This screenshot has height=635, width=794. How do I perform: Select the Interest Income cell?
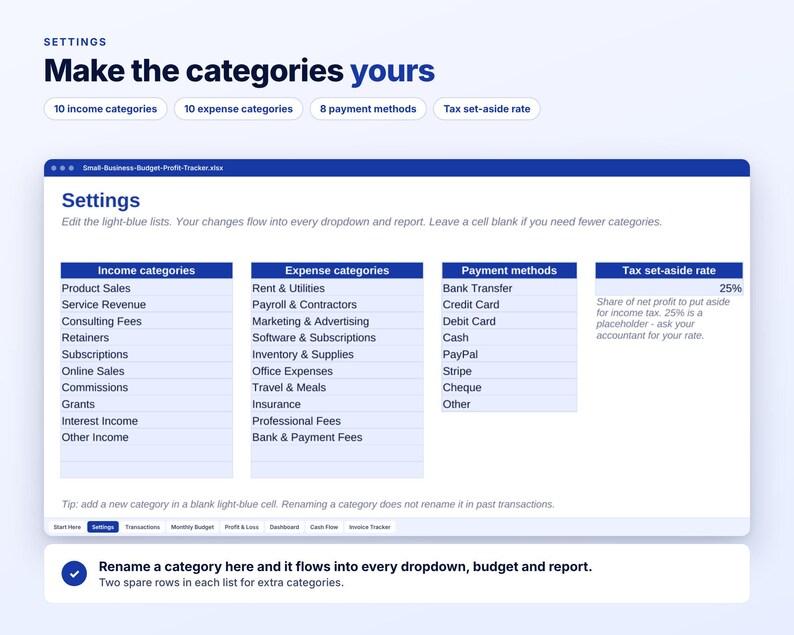tap(146, 421)
